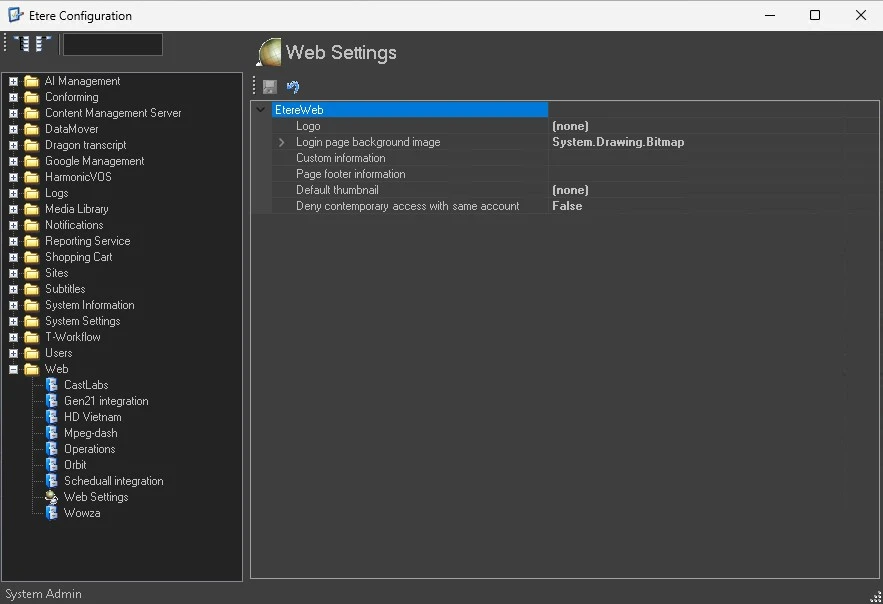Expand the AI Management folder
The height and width of the screenshot is (604, 883).
(x=14, y=81)
